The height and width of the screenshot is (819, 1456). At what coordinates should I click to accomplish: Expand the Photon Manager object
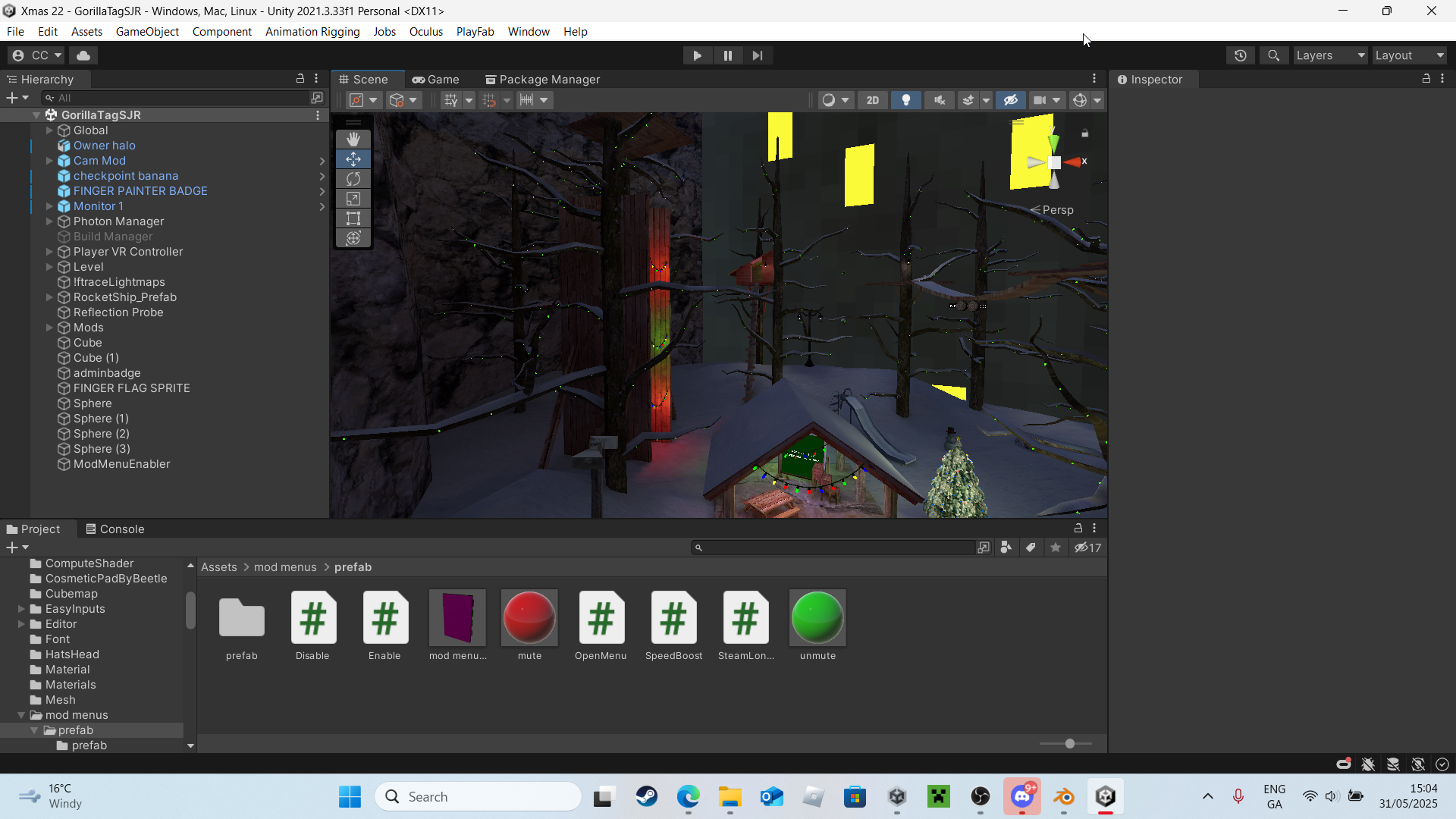tap(49, 221)
